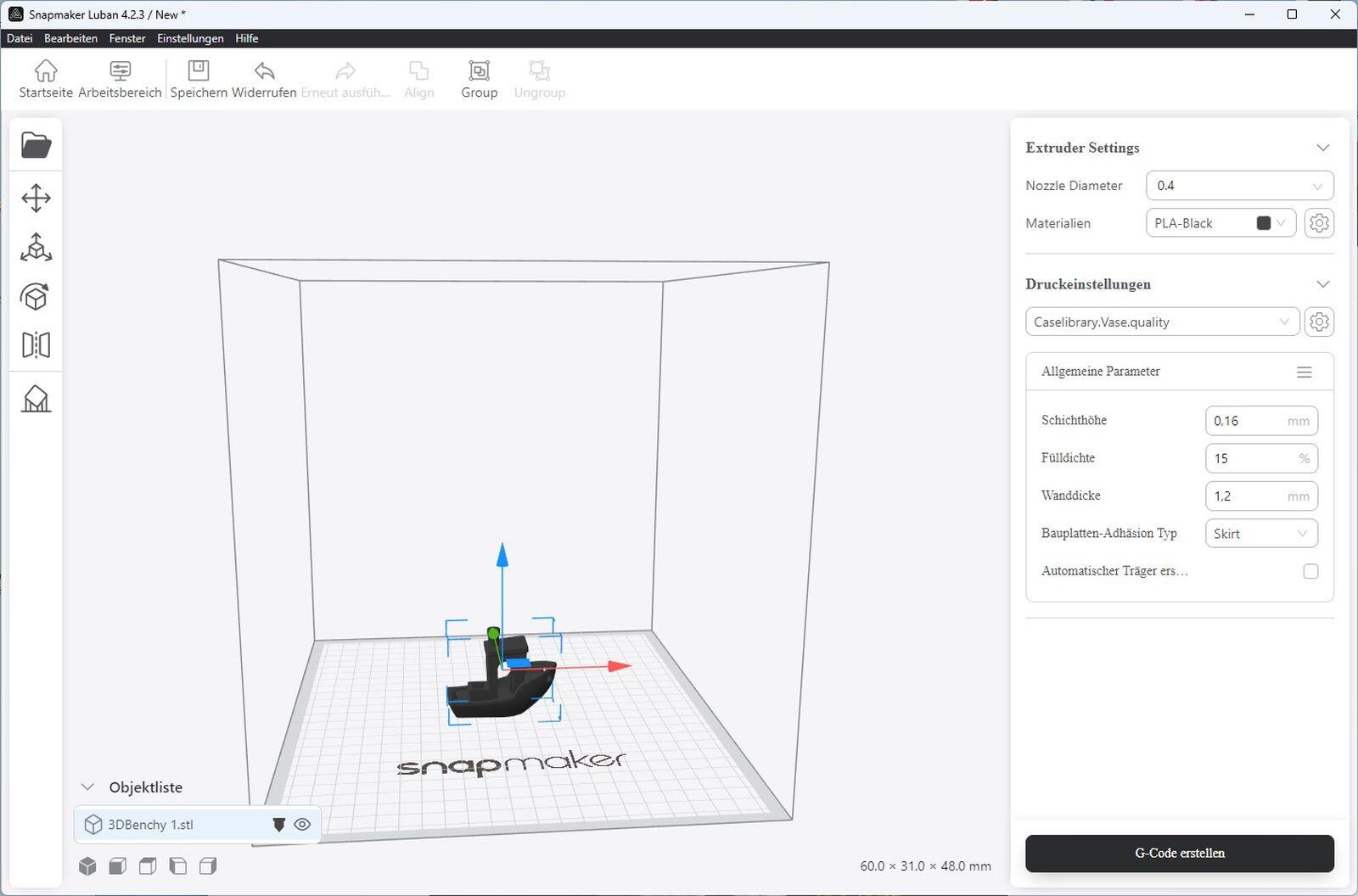The height and width of the screenshot is (896, 1358).
Task: Click the black PLA color swatch
Action: (x=1263, y=223)
